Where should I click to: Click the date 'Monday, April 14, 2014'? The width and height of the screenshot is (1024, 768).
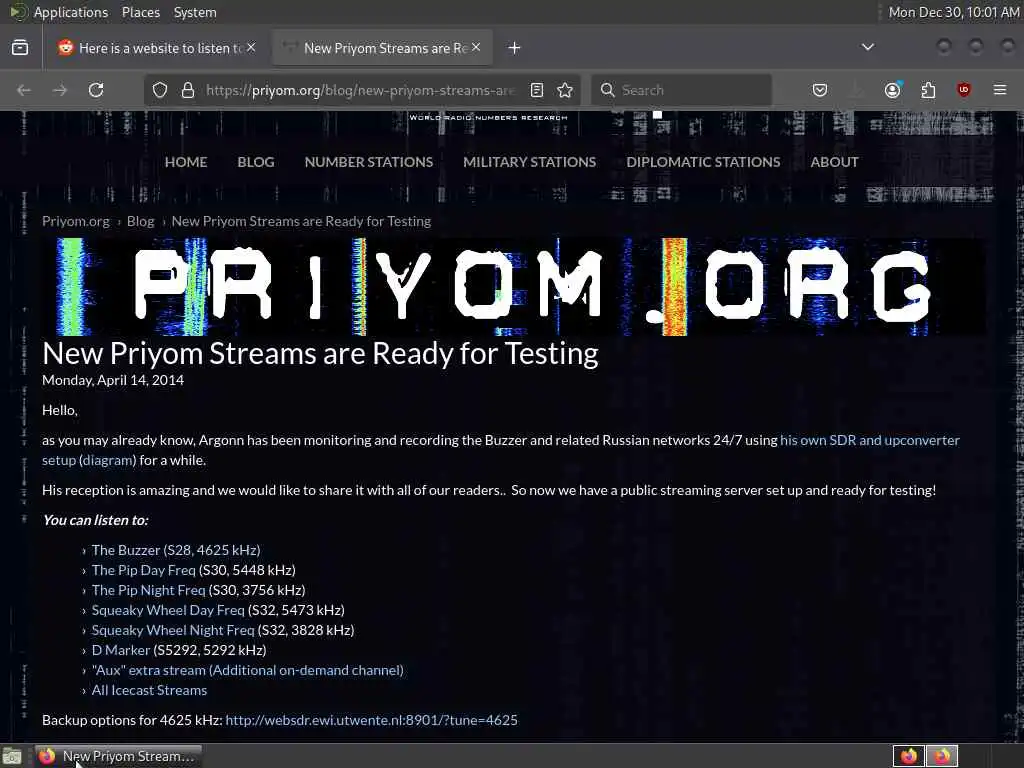(113, 380)
